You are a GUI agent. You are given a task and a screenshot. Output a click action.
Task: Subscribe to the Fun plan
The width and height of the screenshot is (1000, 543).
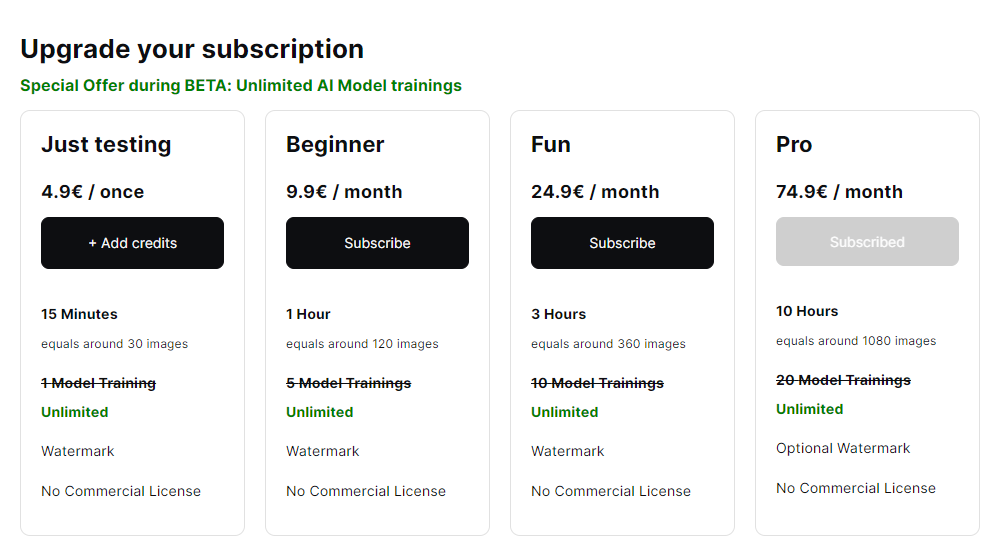pyautogui.click(x=622, y=243)
